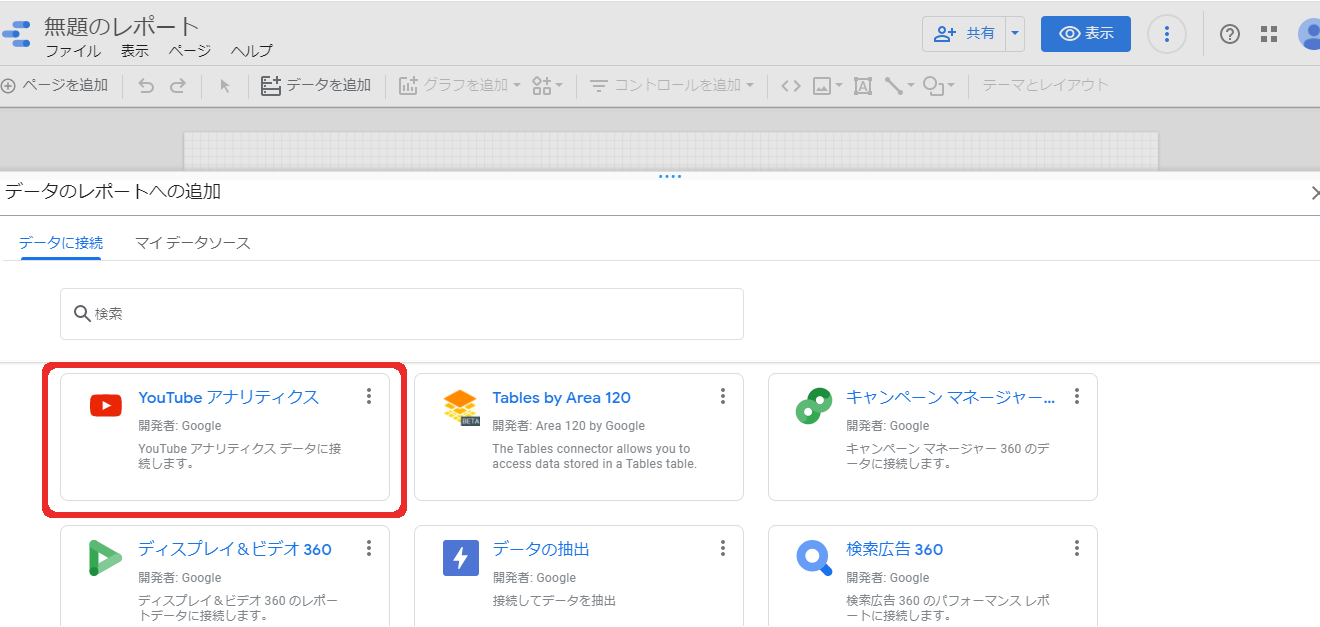This screenshot has height=627, width=1320.
Task: Click the URL embed code icon
Action: coord(791,86)
